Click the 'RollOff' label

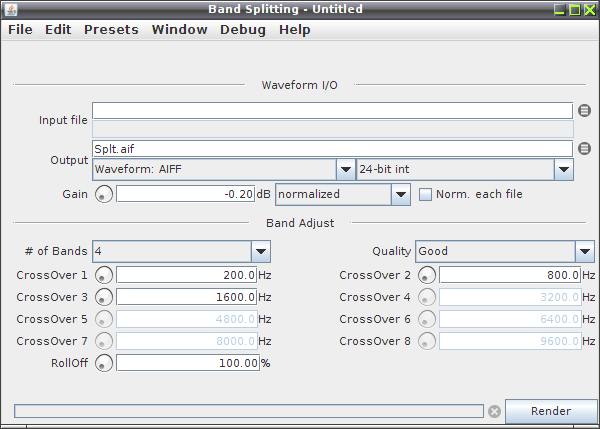[70, 363]
